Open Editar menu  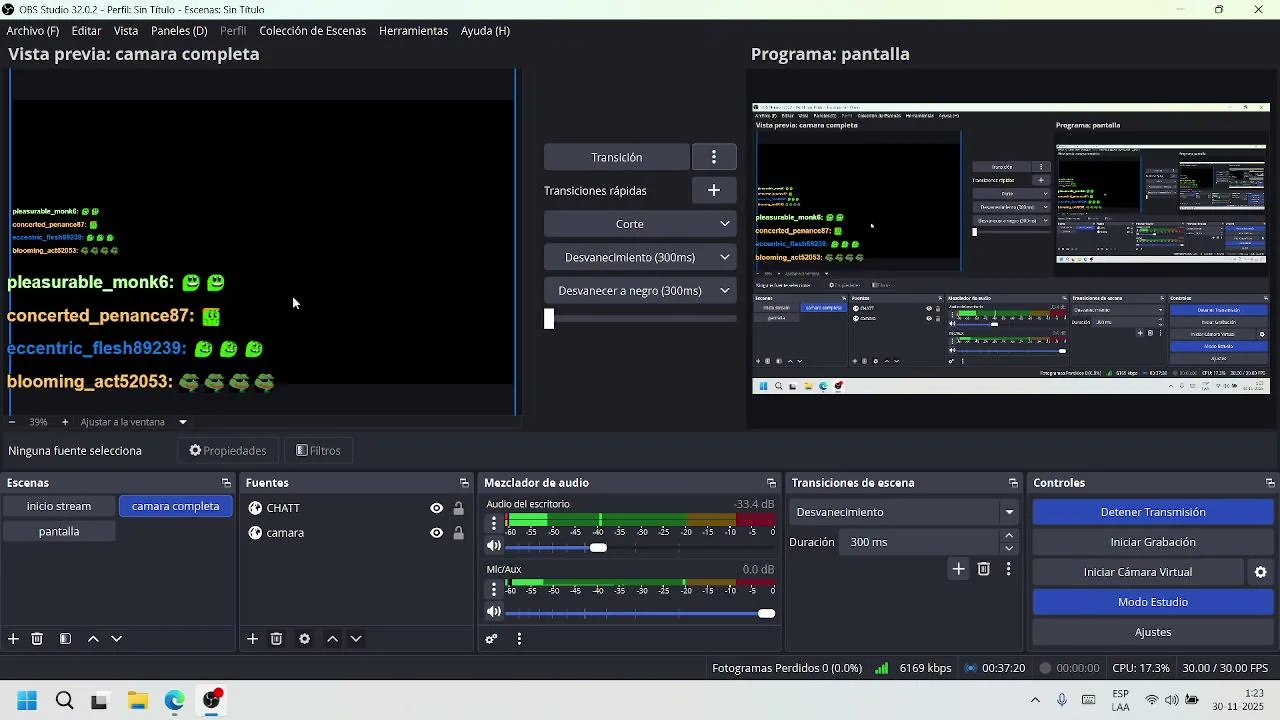[x=86, y=31]
